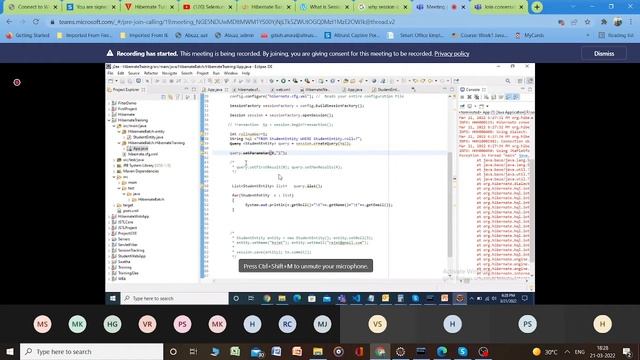This screenshot has width=640, height=360.
Task: Close the Connect to browser tab
Action: point(55,7)
